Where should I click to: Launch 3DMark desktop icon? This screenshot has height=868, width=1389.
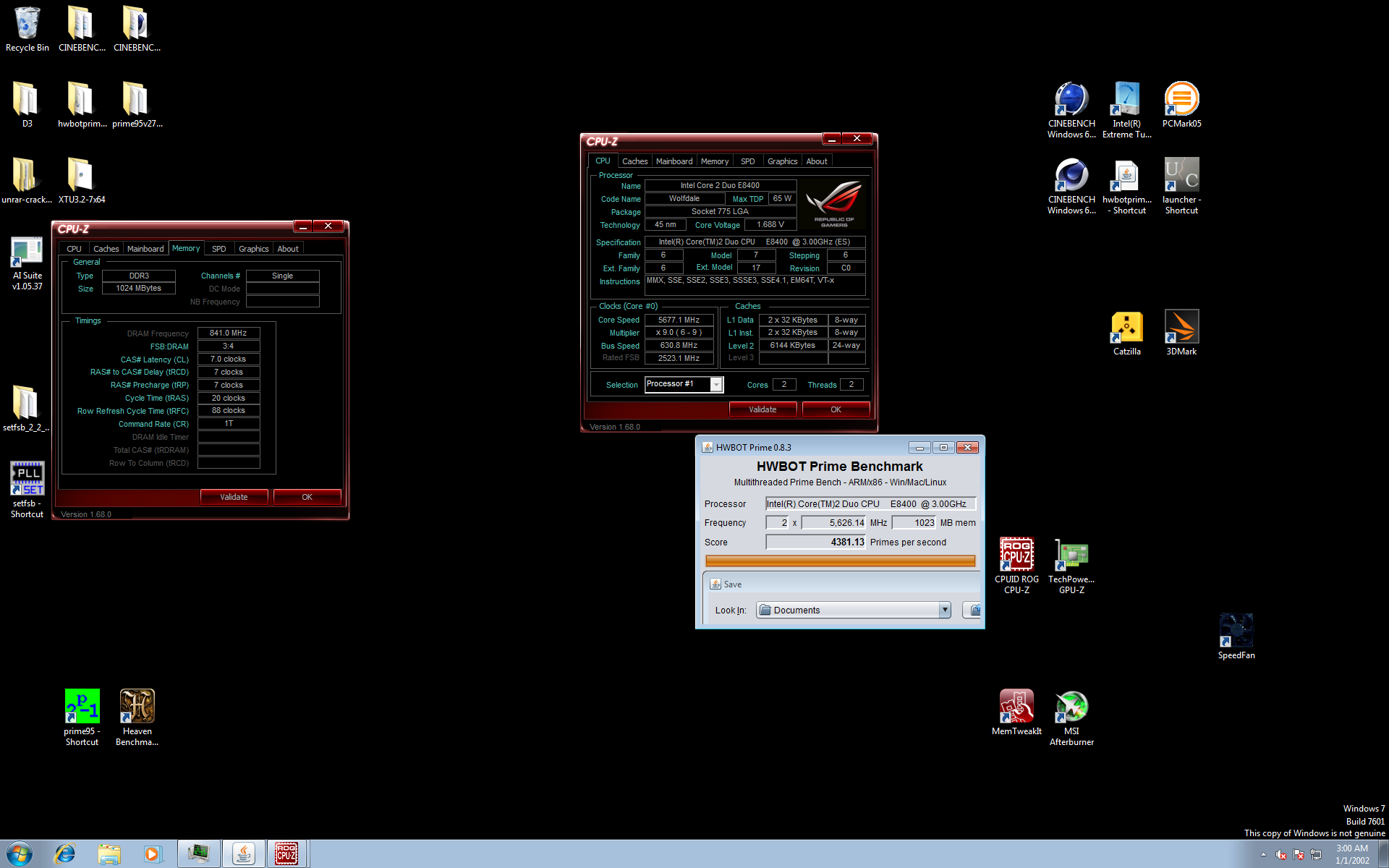pos(1181,333)
